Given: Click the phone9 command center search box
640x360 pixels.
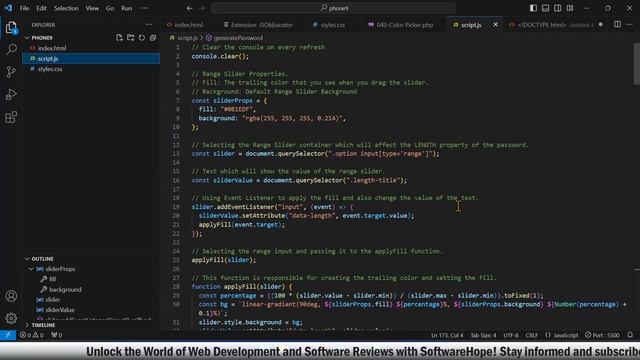Looking at the screenshot, I should pos(333,8).
